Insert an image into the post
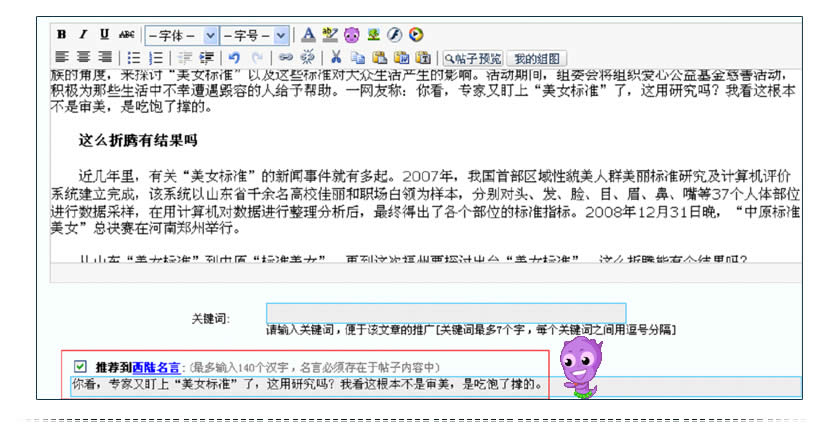 coord(373,35)
